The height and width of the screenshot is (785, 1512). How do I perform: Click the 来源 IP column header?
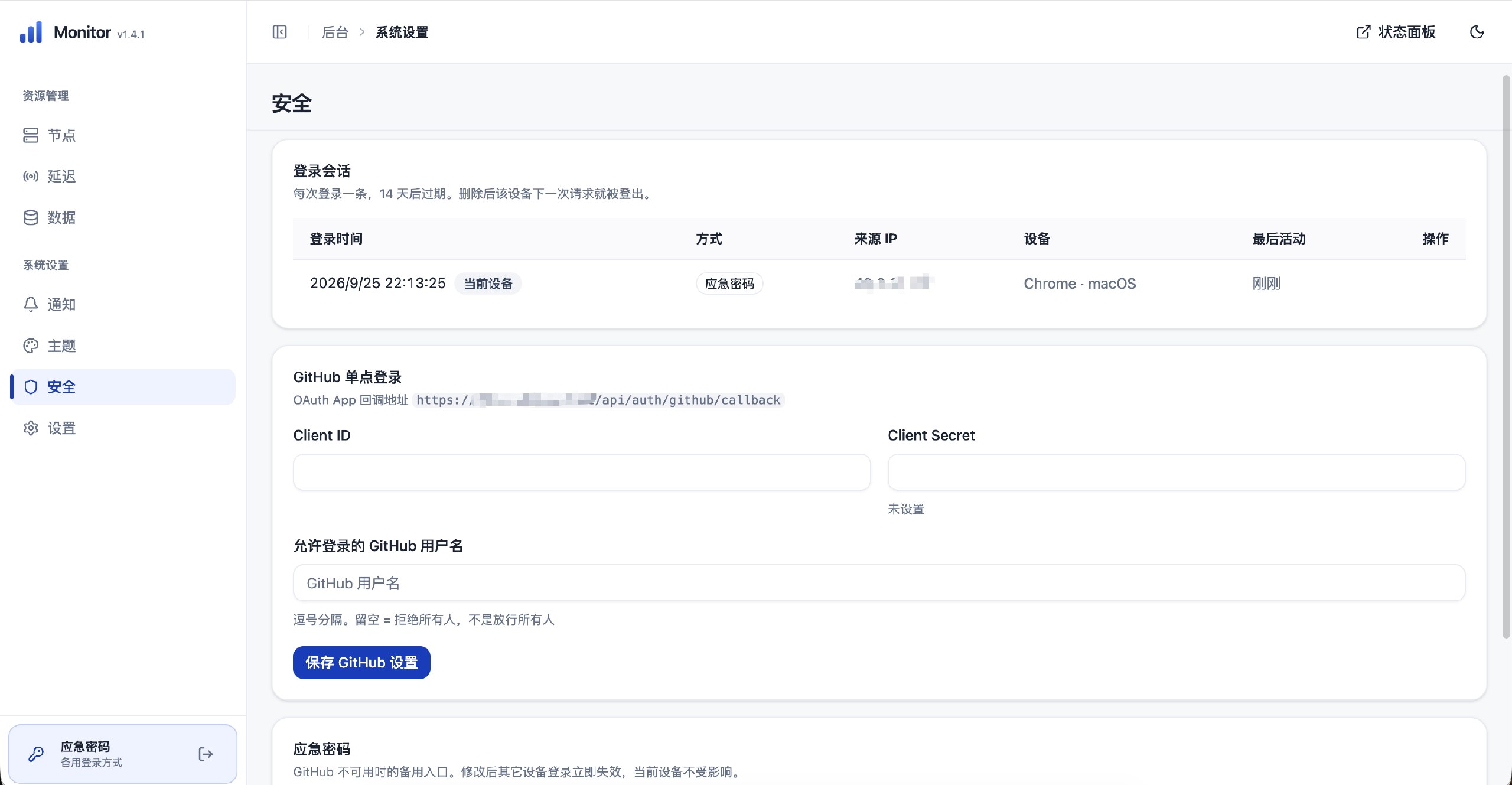coord(875,239)
